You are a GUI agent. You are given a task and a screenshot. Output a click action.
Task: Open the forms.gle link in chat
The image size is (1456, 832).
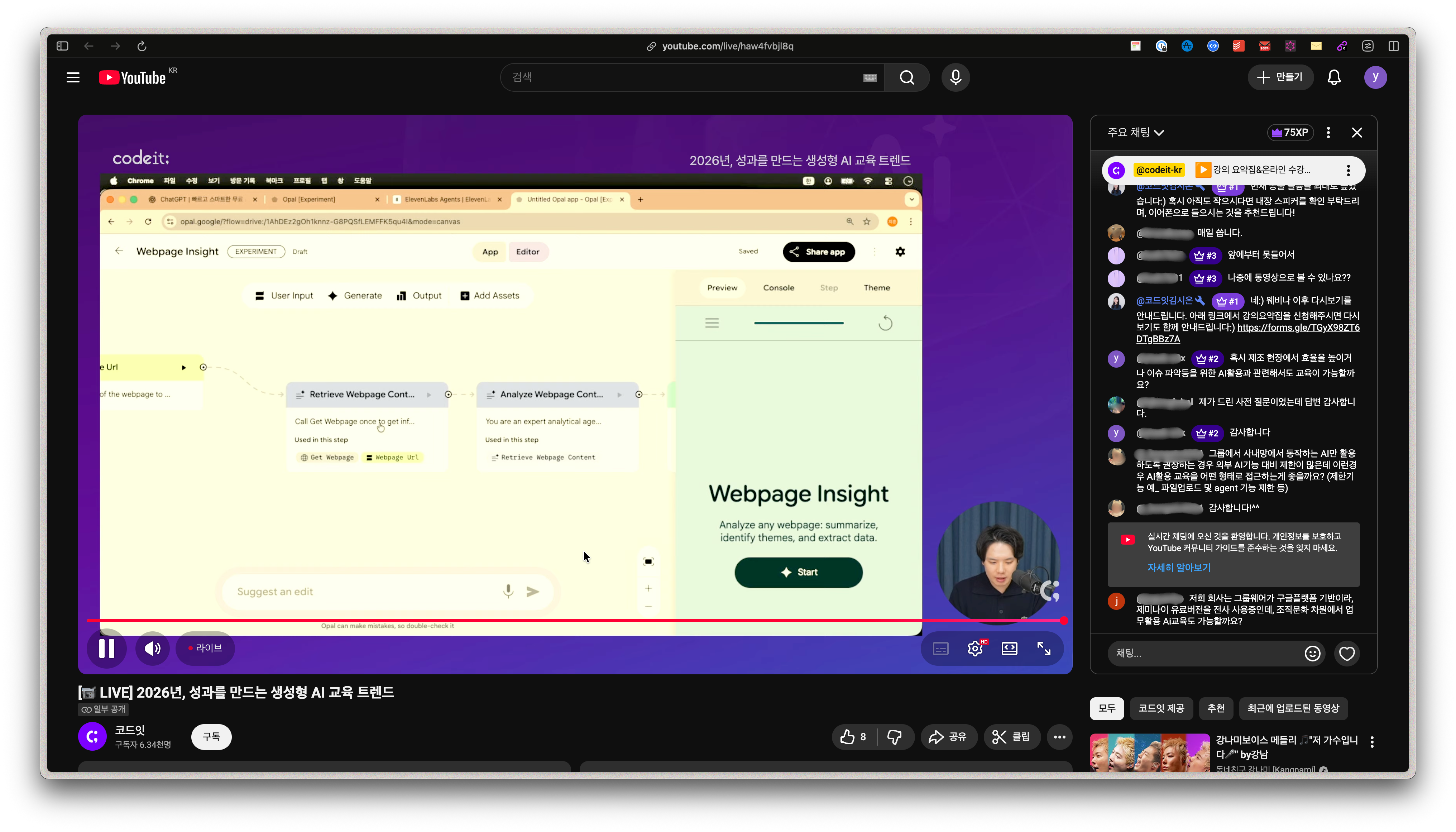point(1298,327)
